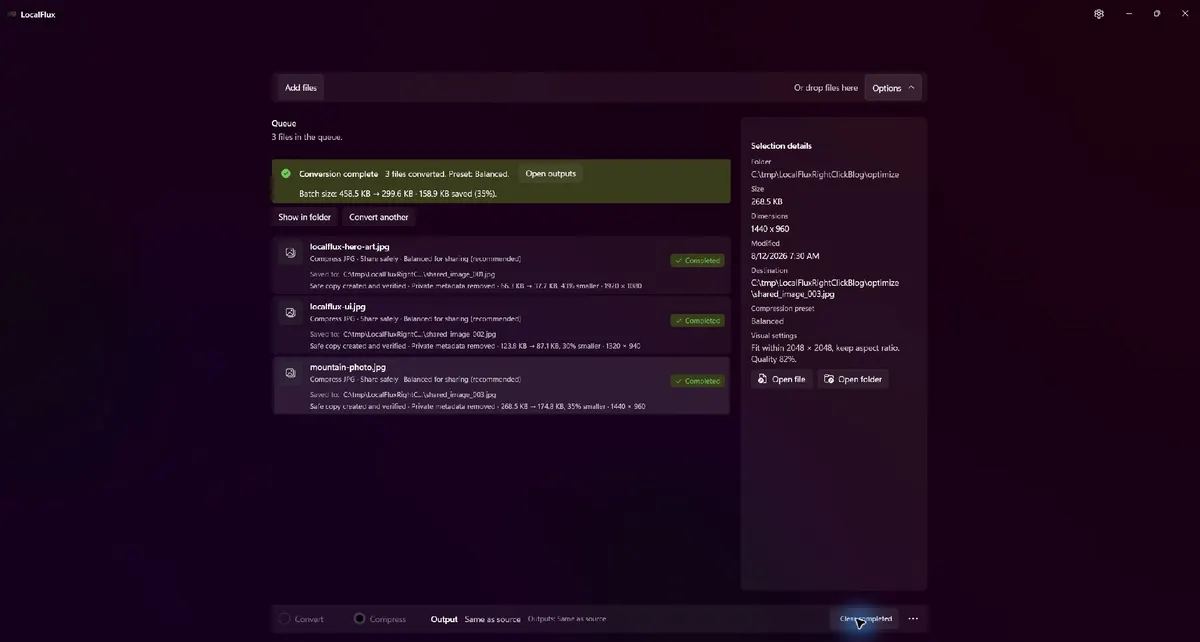Click '3 files in the queue.' text
The height and width of the screenshot is (642, 1200).
307,137
